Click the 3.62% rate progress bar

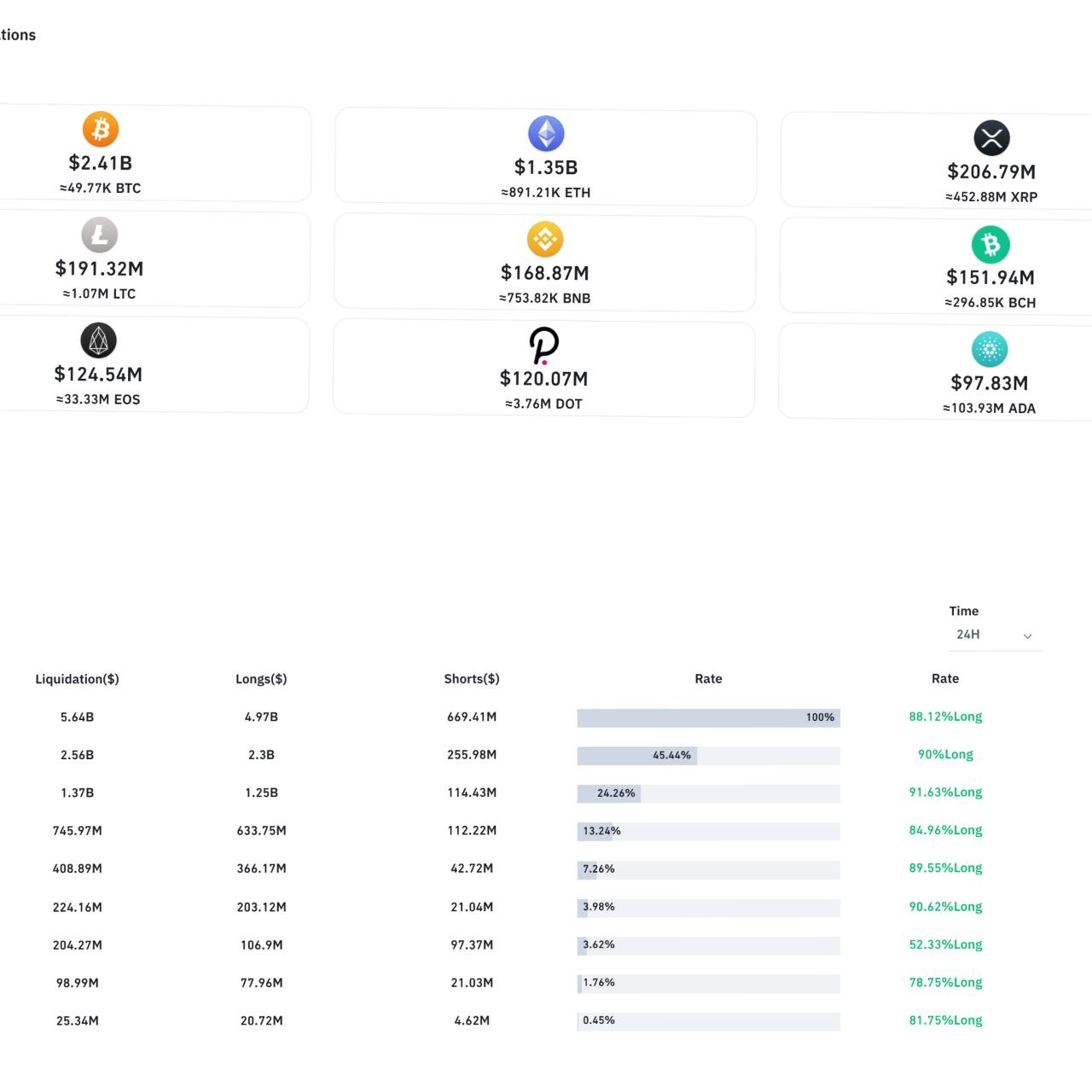click(x=709, y=945)
